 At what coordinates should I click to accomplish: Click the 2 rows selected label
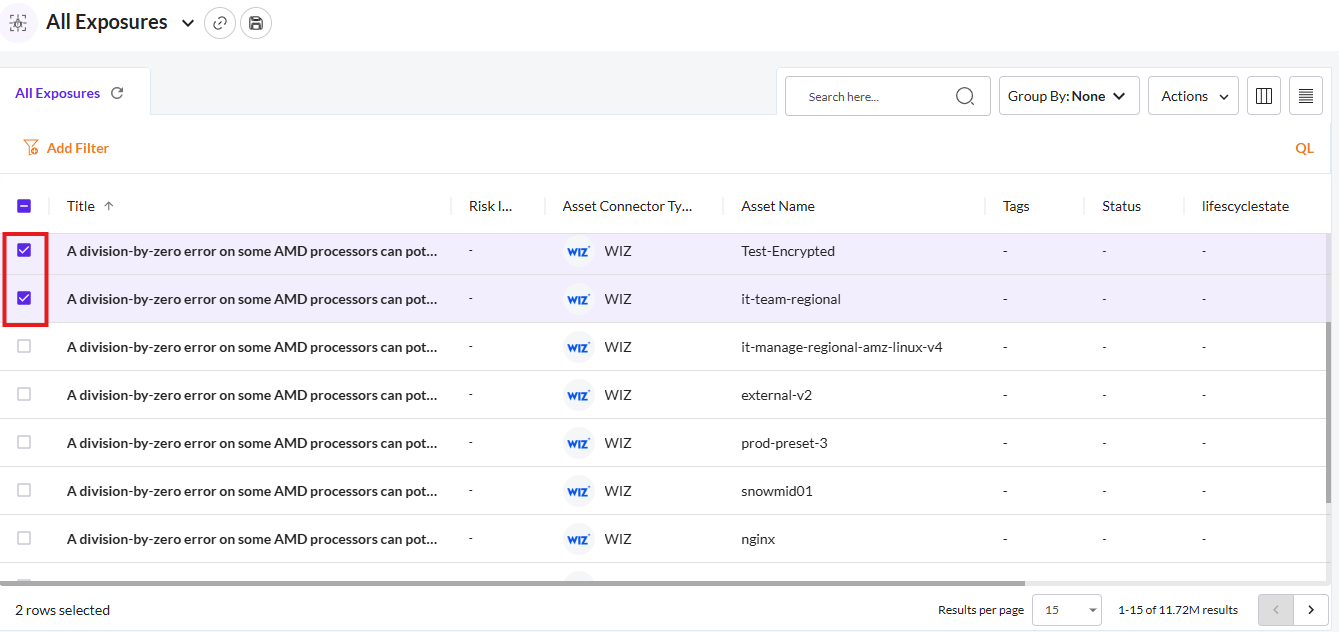(x=62, y=610)
